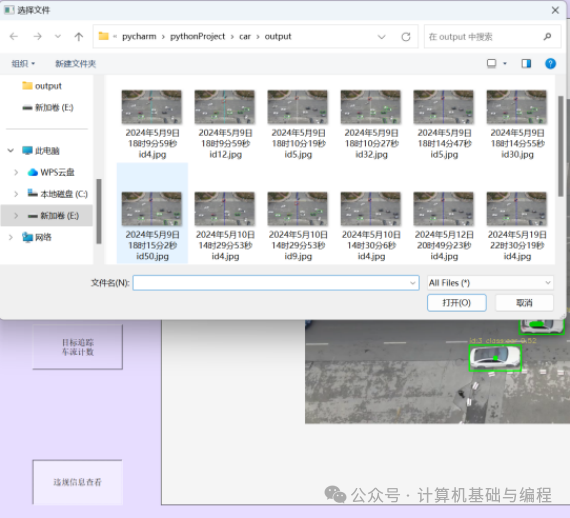Select file 18时14分55秒 id30.jpg
The height and width of the screenshot is (518, 570).
(517, 124)
